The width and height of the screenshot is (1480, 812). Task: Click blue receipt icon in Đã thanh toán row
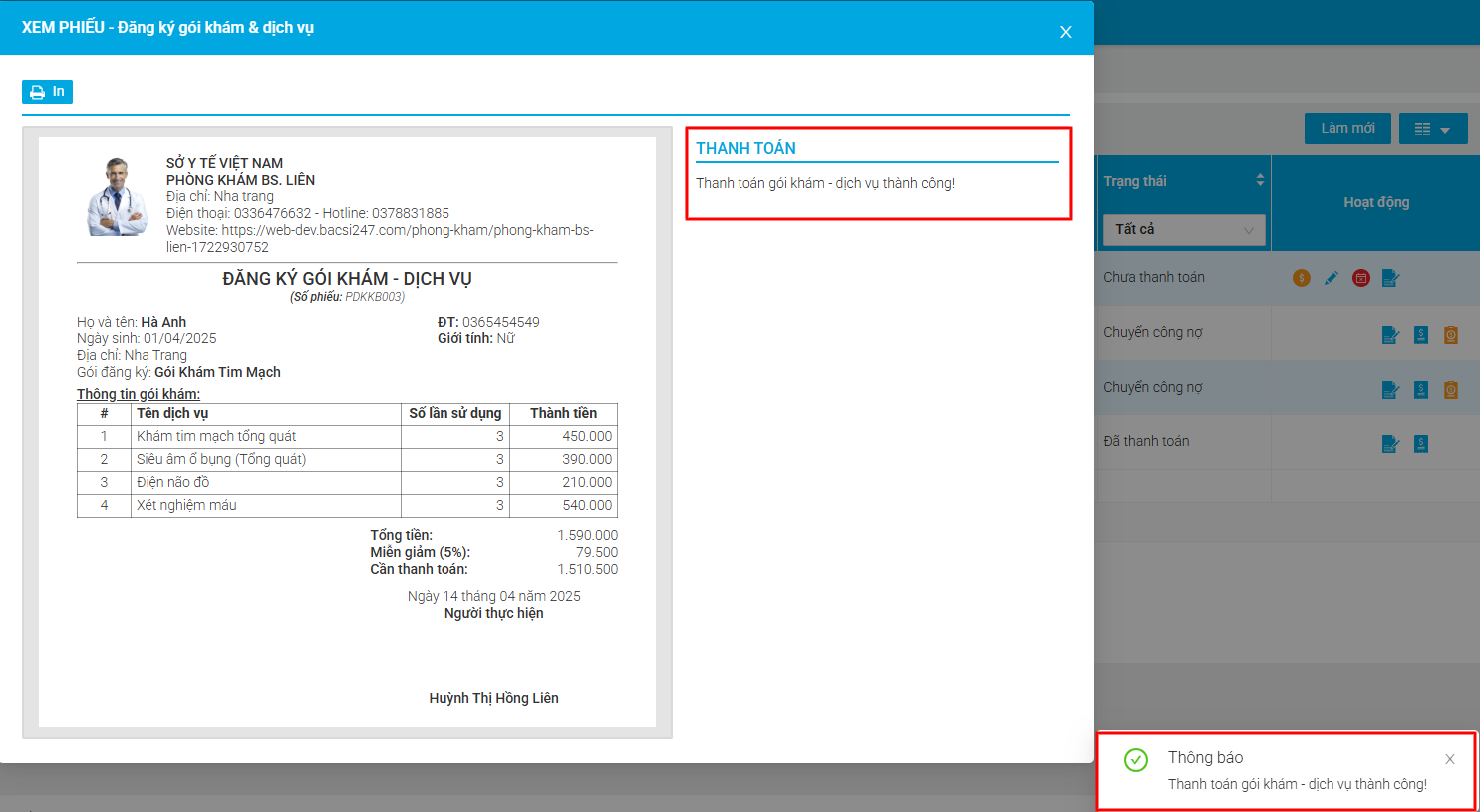pos(1421,444)
